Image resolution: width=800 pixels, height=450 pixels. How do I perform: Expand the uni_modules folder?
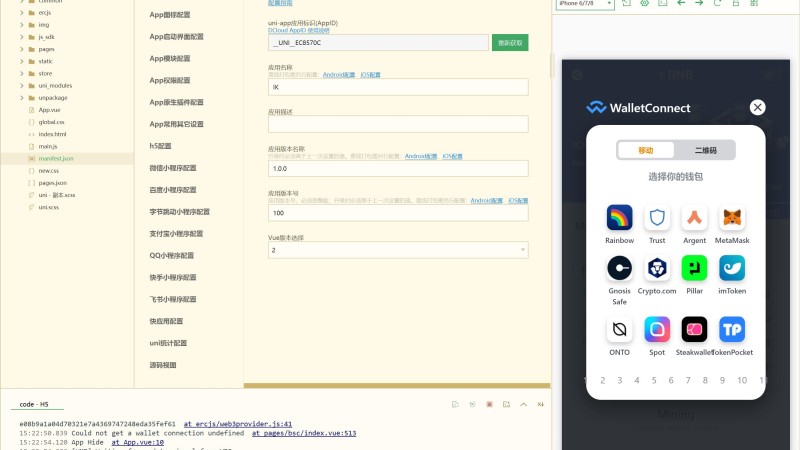click(x=21, y=85)
